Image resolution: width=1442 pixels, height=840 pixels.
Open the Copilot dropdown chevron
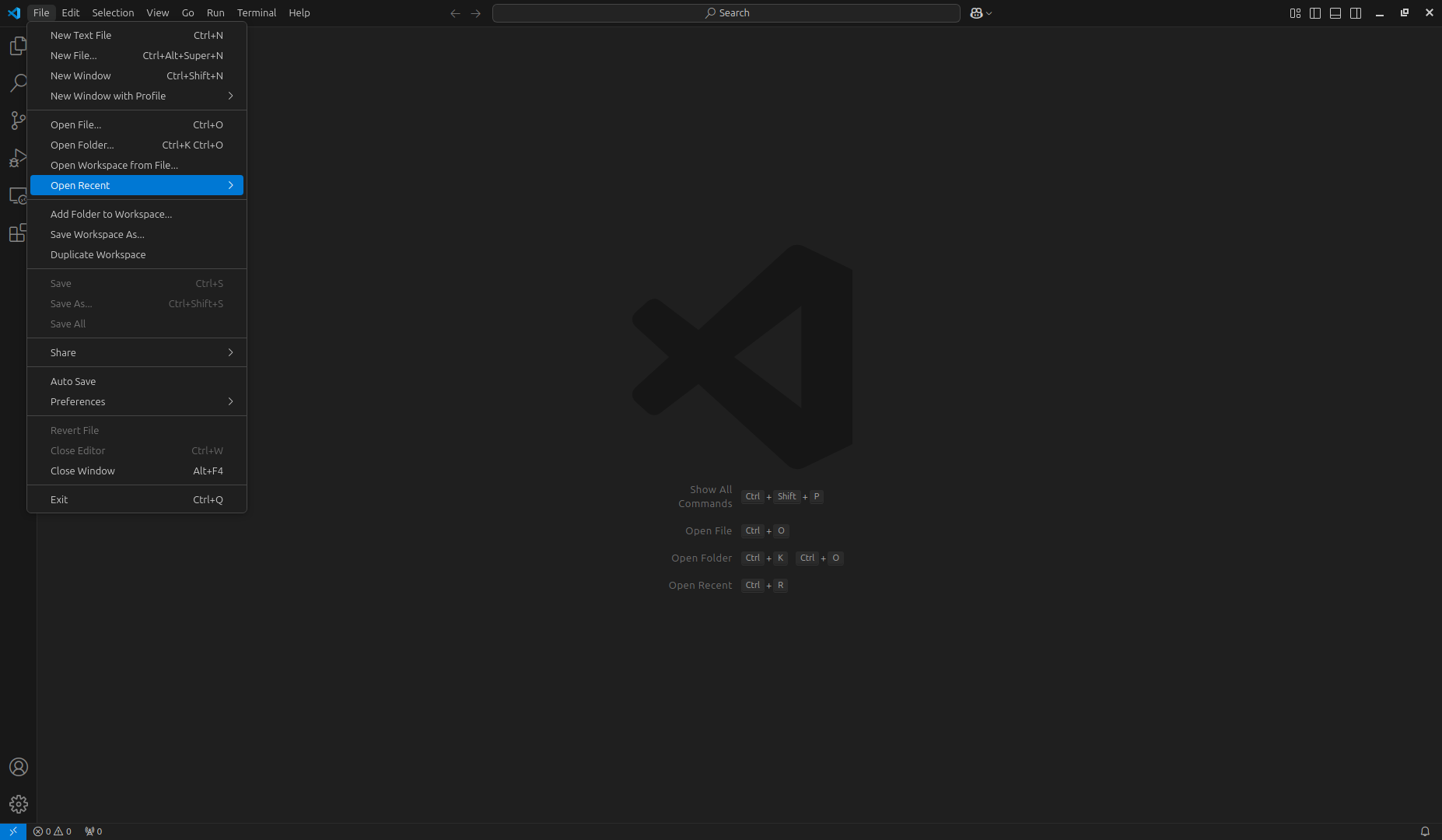point(989,13)
